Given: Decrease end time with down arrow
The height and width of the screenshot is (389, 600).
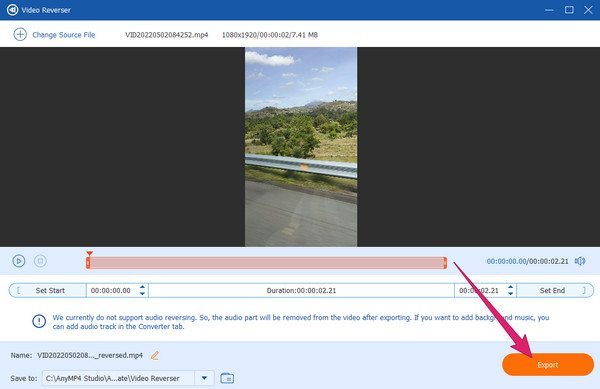Looking at the screenshot, I should click(x=510, y=293).
